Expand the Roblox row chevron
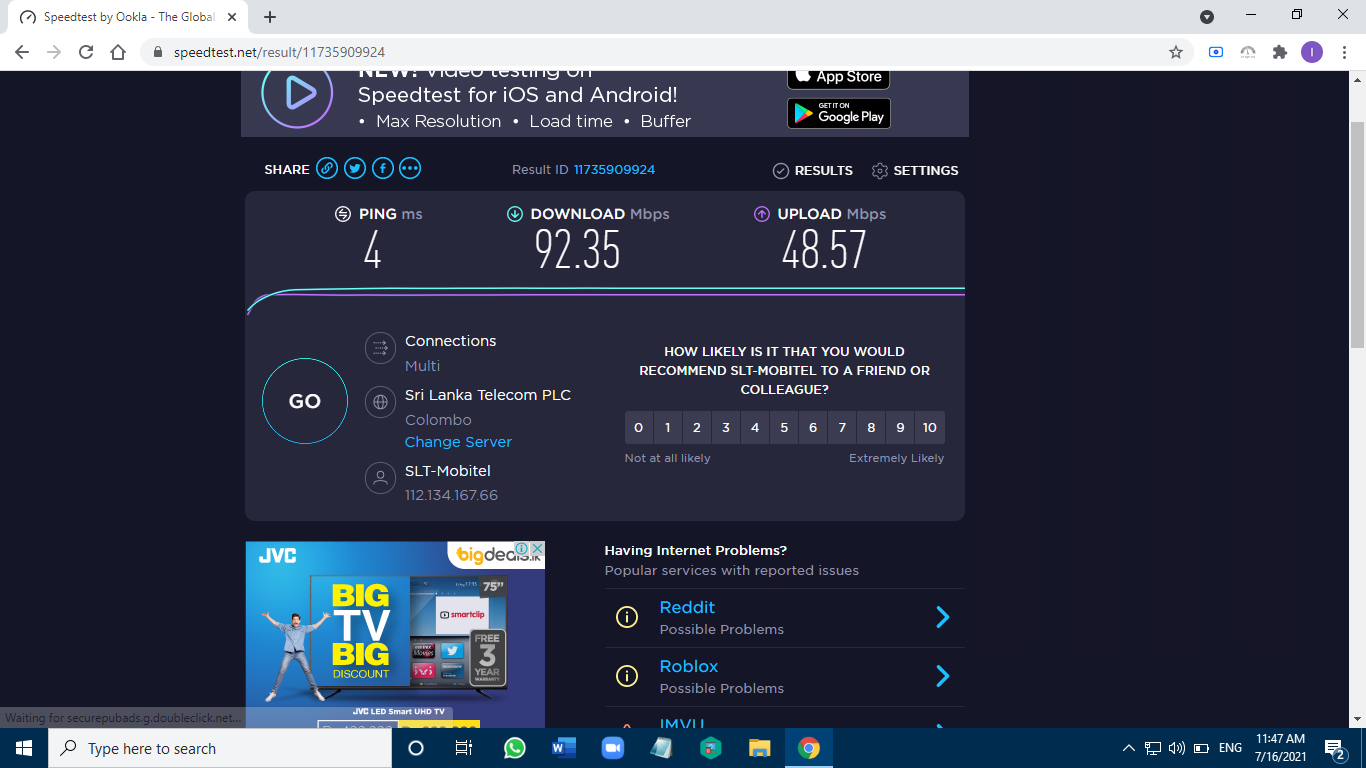The image size is (1366, 768). pos(942,676)
